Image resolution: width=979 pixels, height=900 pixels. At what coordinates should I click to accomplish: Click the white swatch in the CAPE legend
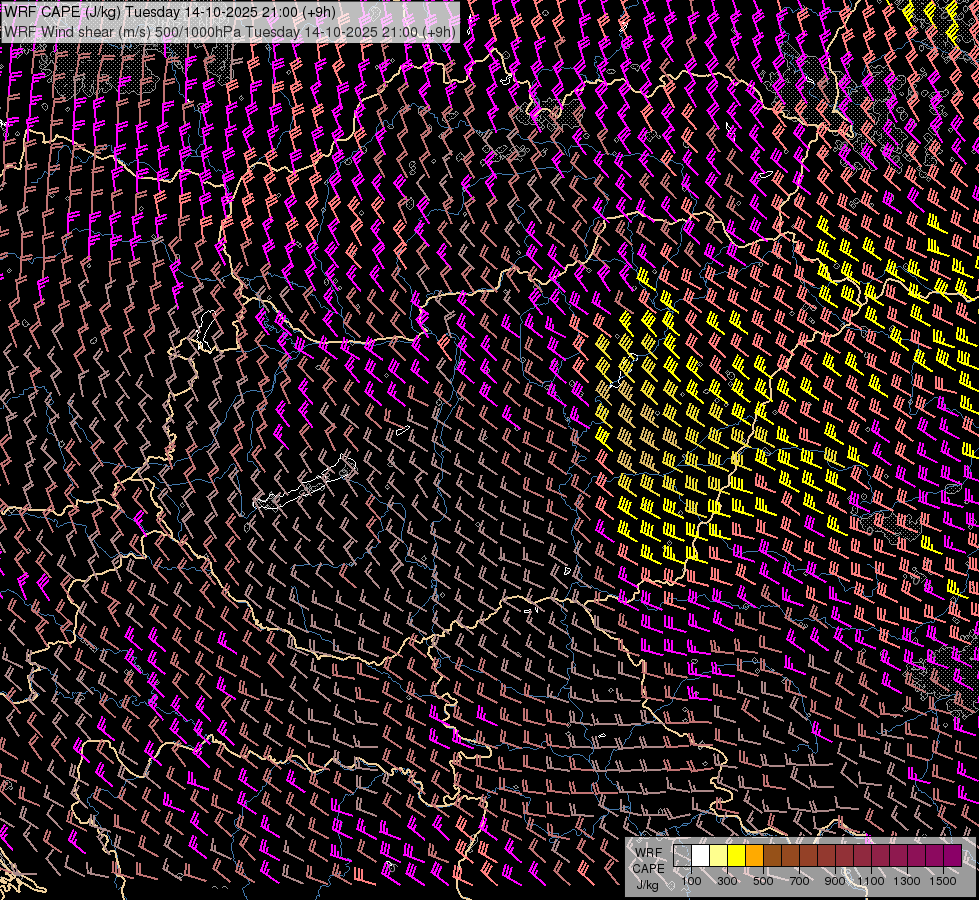coord(701,856)
